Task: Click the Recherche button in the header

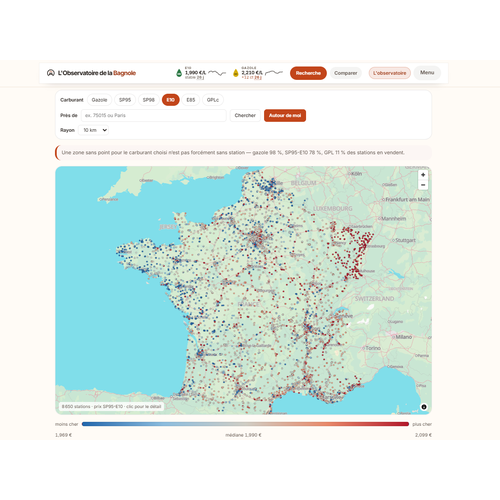Action: (x=308, y=73)
